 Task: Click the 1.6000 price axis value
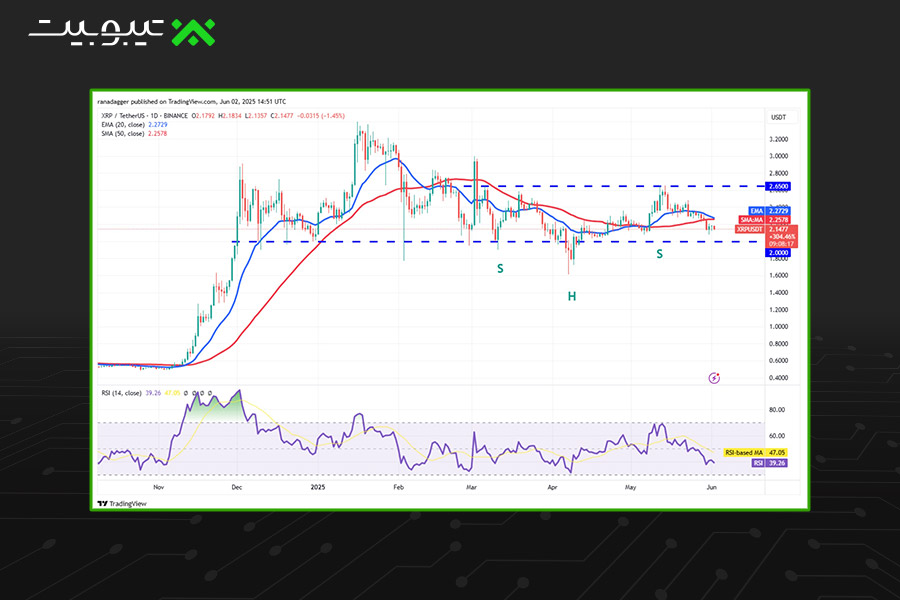pyautogui.click(x=778, y=276)
